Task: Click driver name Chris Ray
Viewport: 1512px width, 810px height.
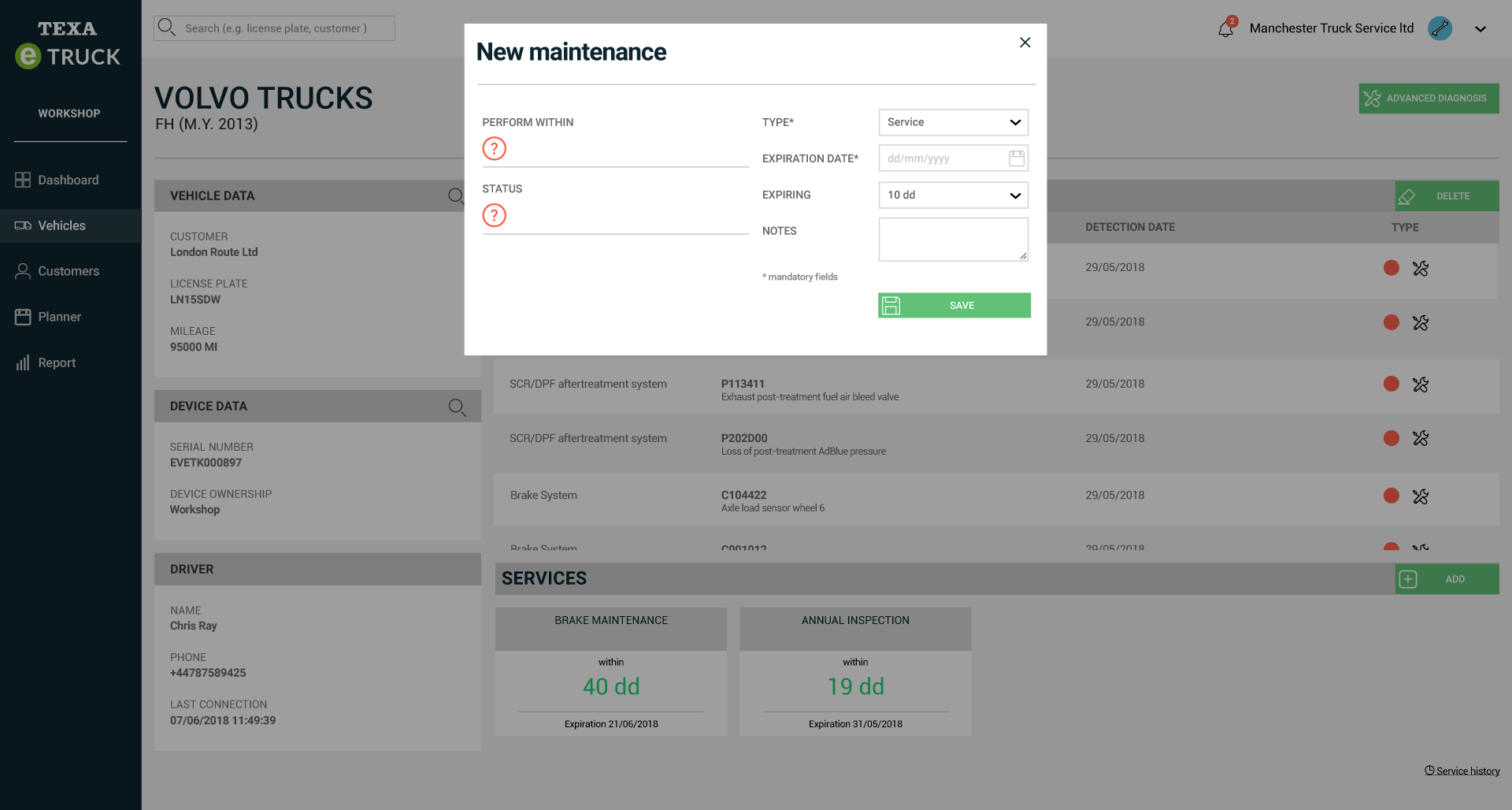Action: click(194, 626)
